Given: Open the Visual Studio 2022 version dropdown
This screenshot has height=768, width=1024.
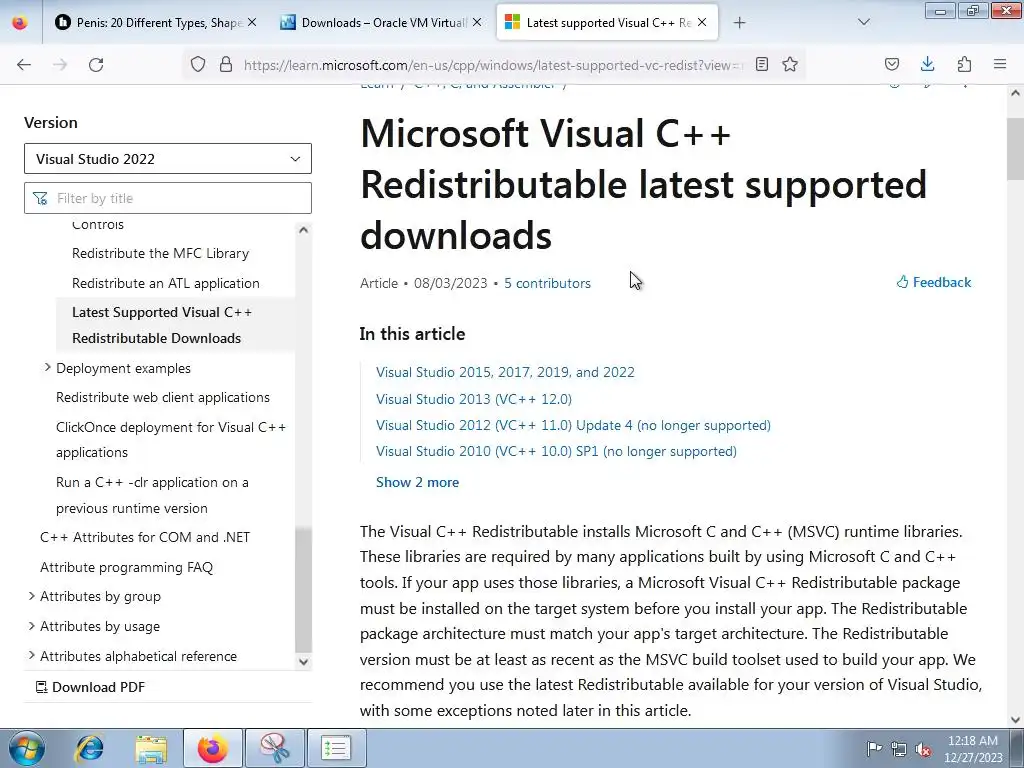Looking at the screenshot, I should coord(168,159).
